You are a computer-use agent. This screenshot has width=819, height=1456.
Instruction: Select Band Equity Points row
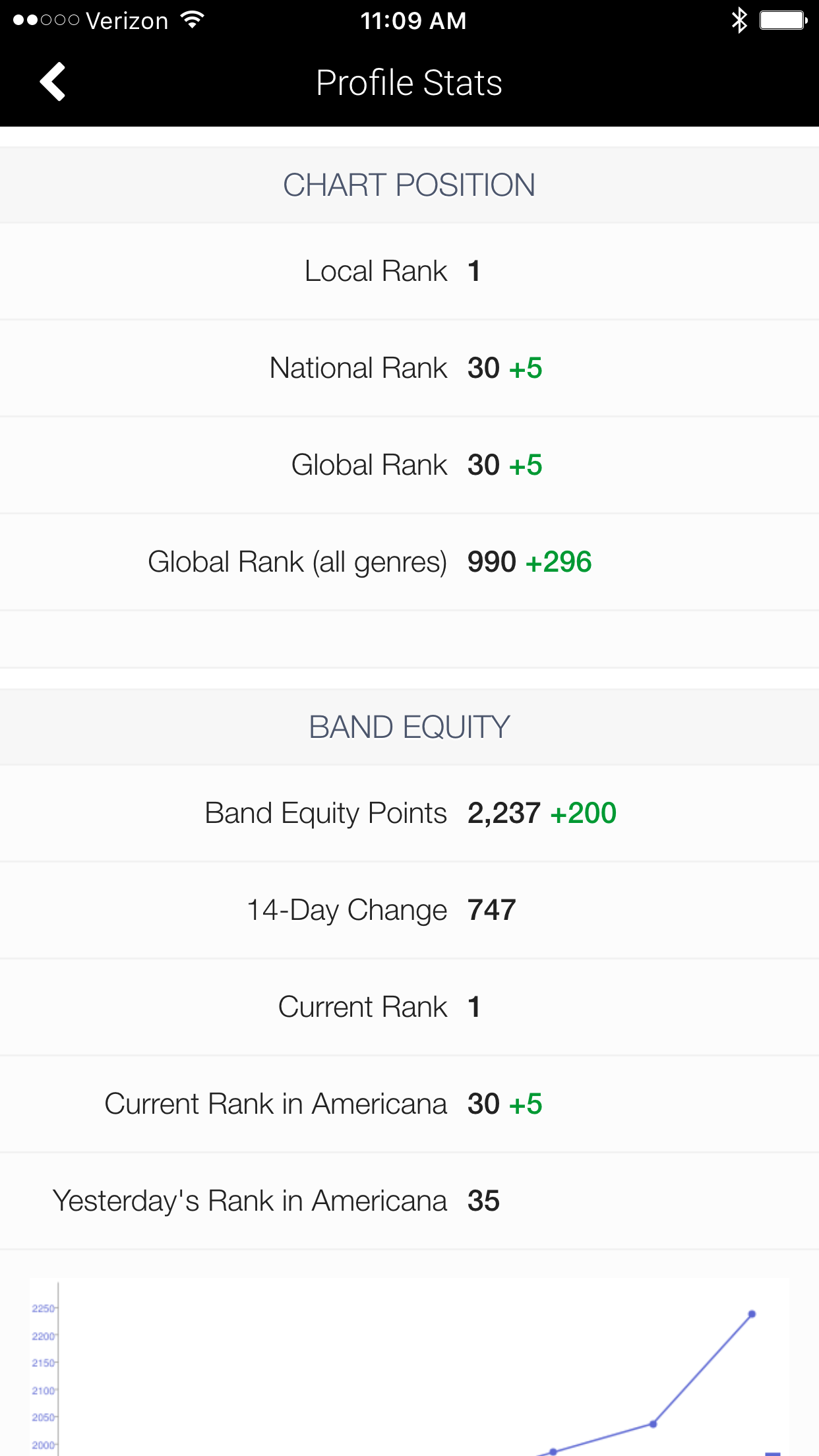tap(409, 813)
